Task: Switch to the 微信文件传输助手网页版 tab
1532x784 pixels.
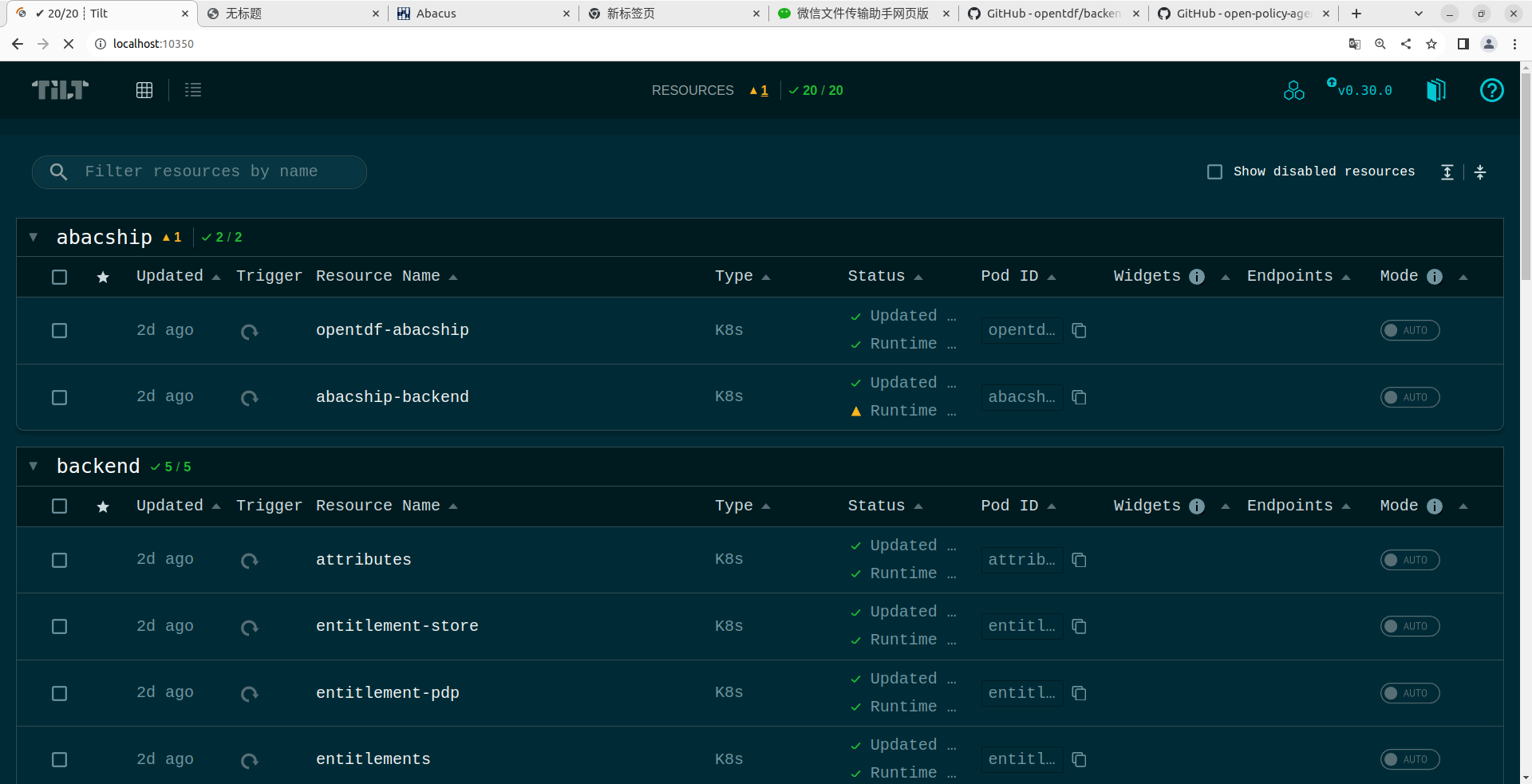Action: [863, 14]
